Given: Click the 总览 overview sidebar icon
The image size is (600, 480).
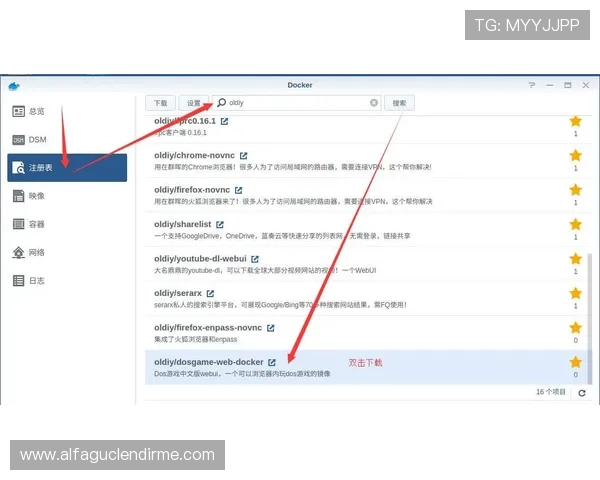Looking at the screenshot, I should [x=18, y=111].
